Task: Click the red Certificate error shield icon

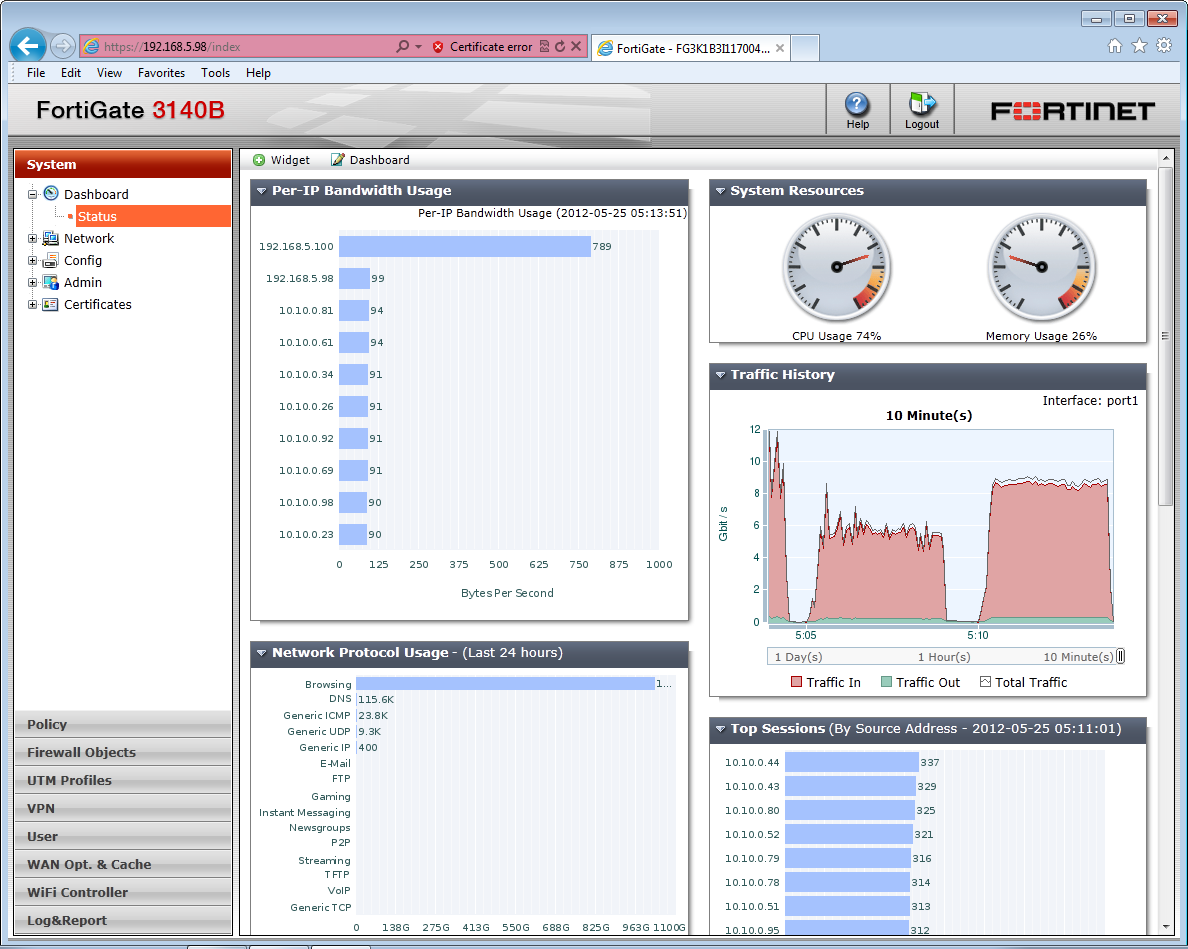Action: click(x=438, y=47)
